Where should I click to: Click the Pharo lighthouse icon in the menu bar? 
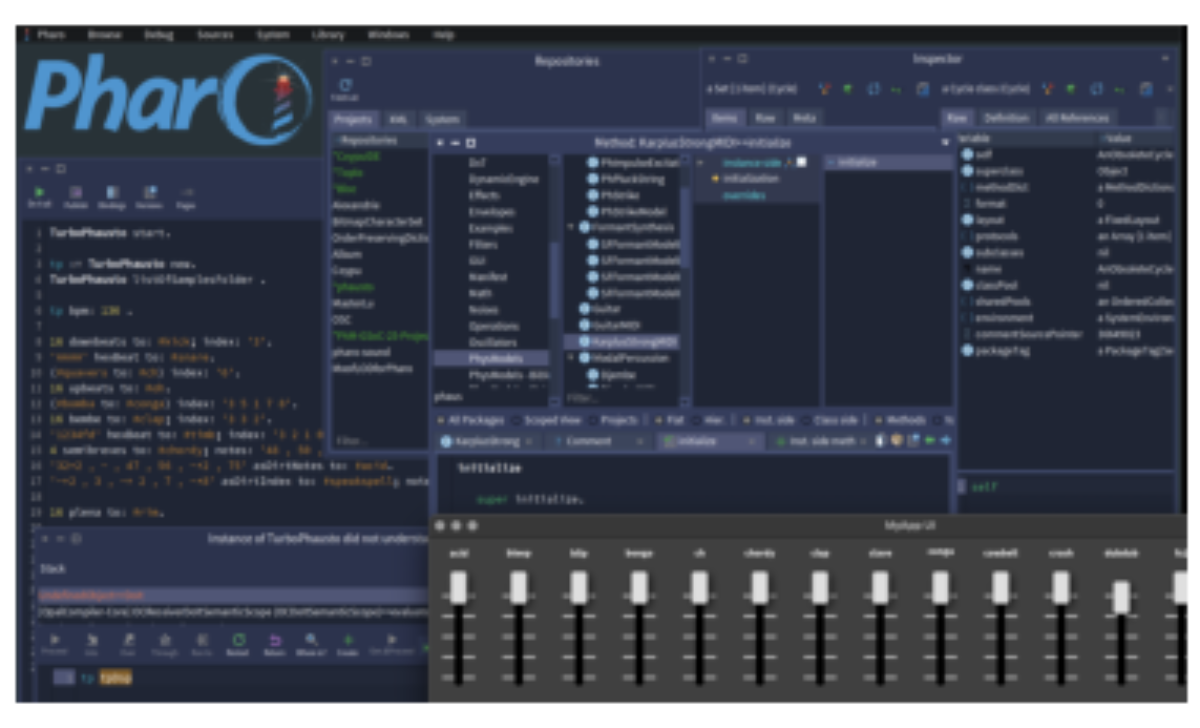(x=29, y=35)
